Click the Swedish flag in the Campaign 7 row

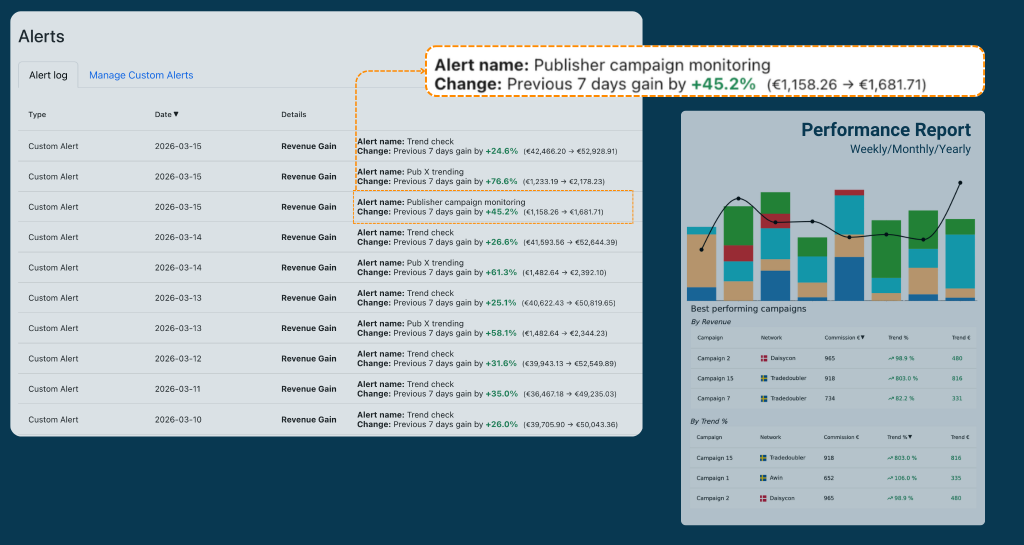(764, 398)
